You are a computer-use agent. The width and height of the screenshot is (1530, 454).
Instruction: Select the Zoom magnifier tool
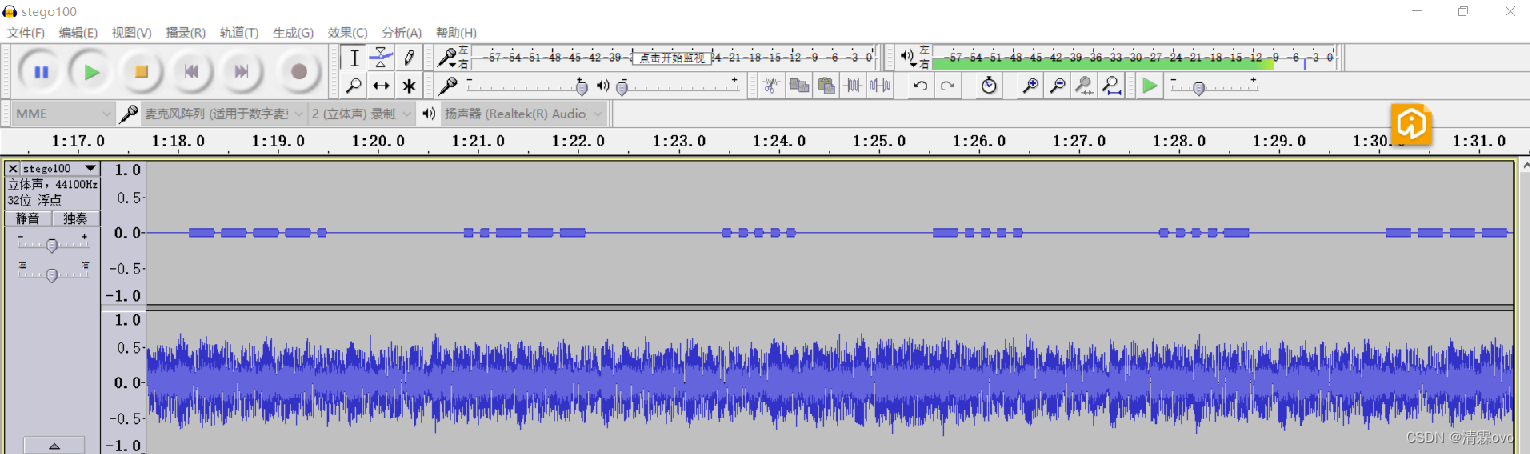(354, 86)
